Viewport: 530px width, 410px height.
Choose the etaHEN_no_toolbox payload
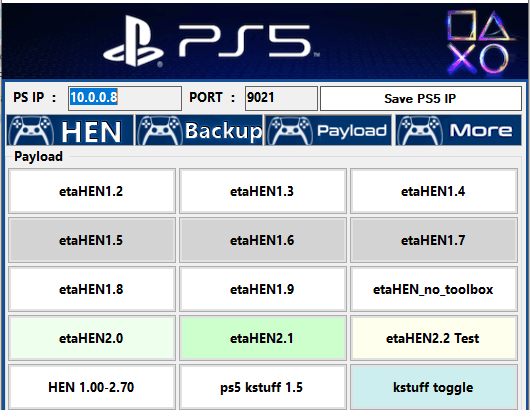click(434, 289)
